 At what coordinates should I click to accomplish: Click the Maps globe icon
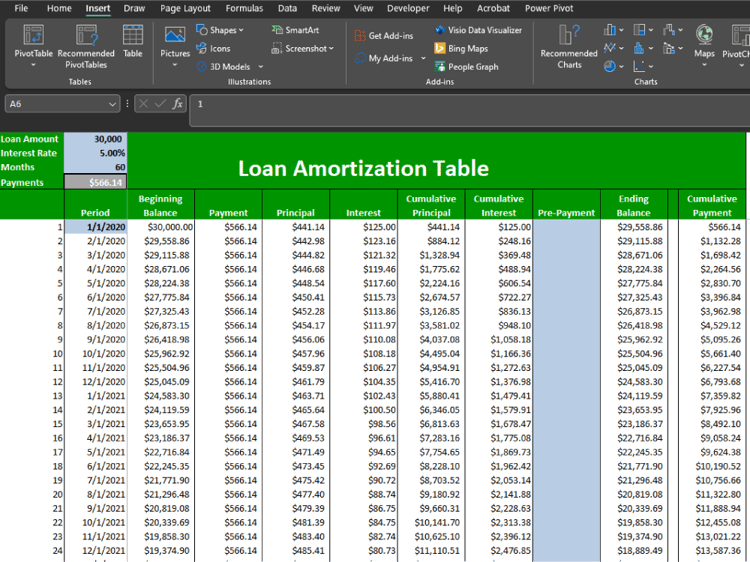coord(704,35)
